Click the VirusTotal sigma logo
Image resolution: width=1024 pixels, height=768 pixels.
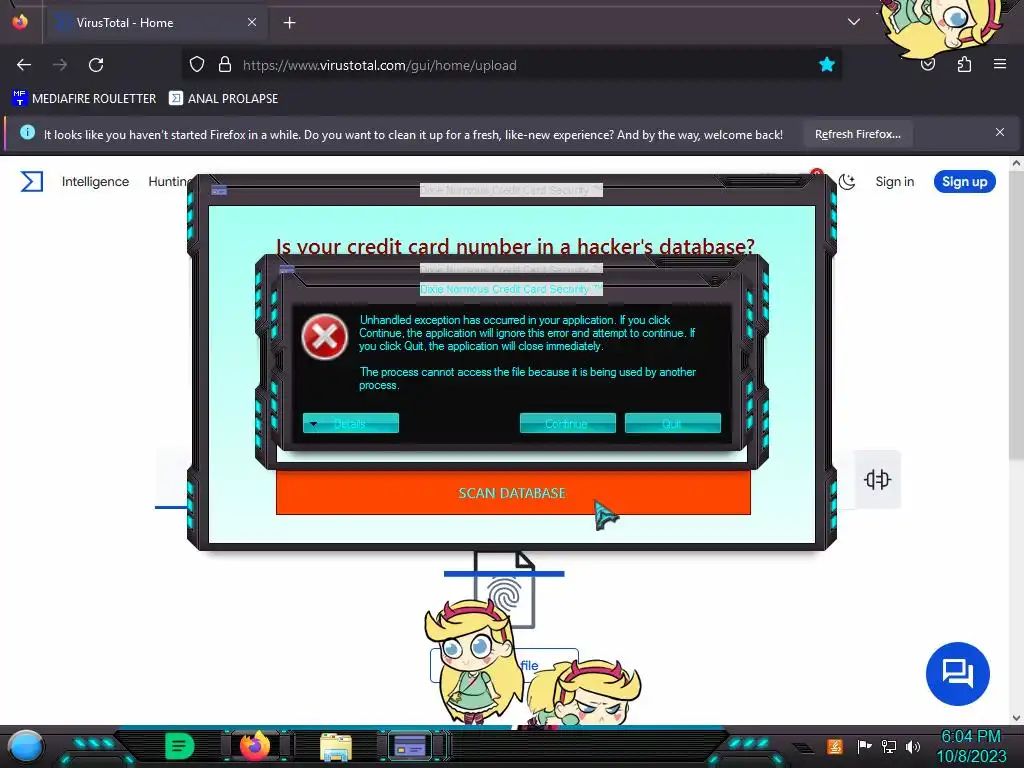[x=31, y=182]
